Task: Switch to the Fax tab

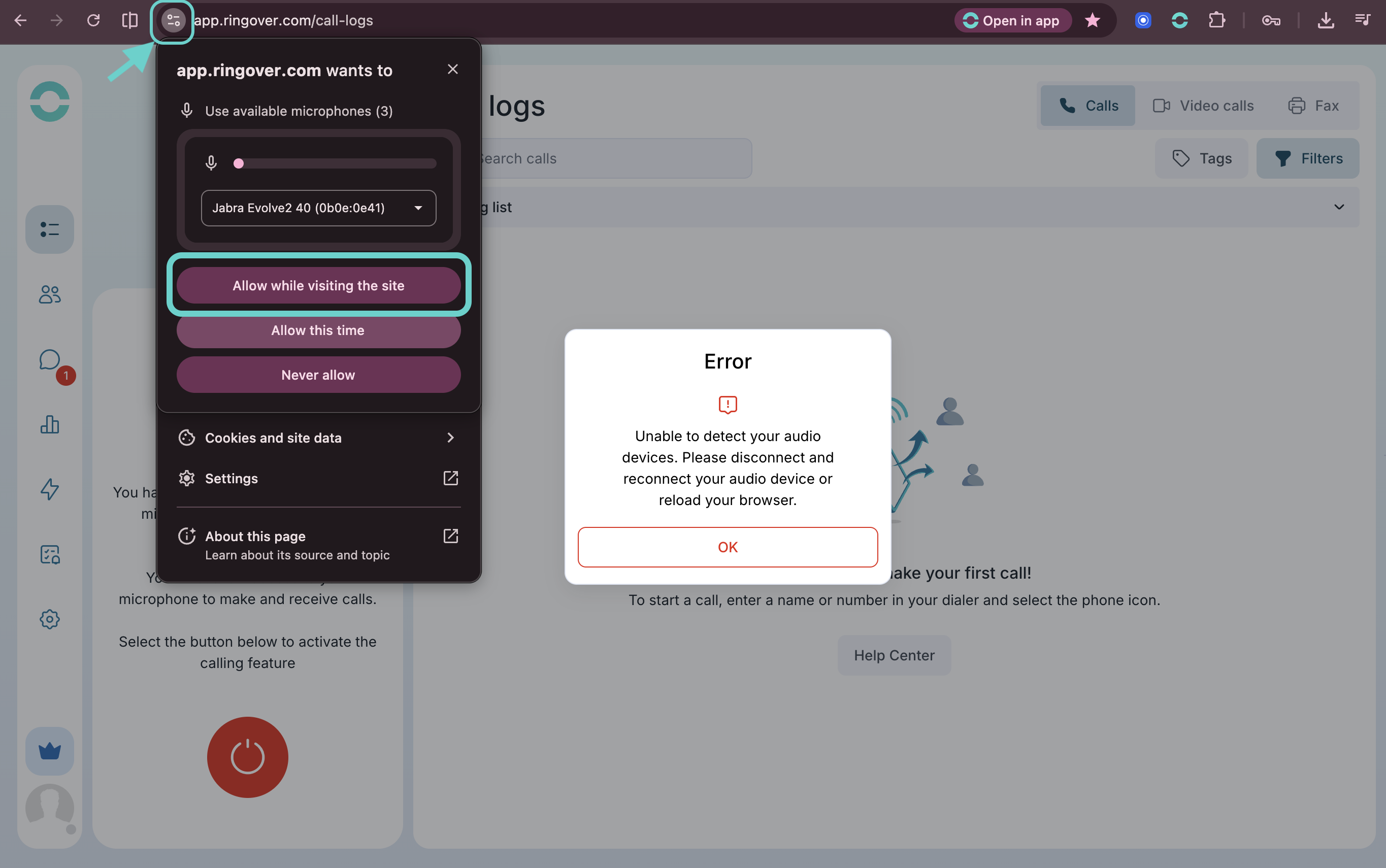Action: 1313,106
